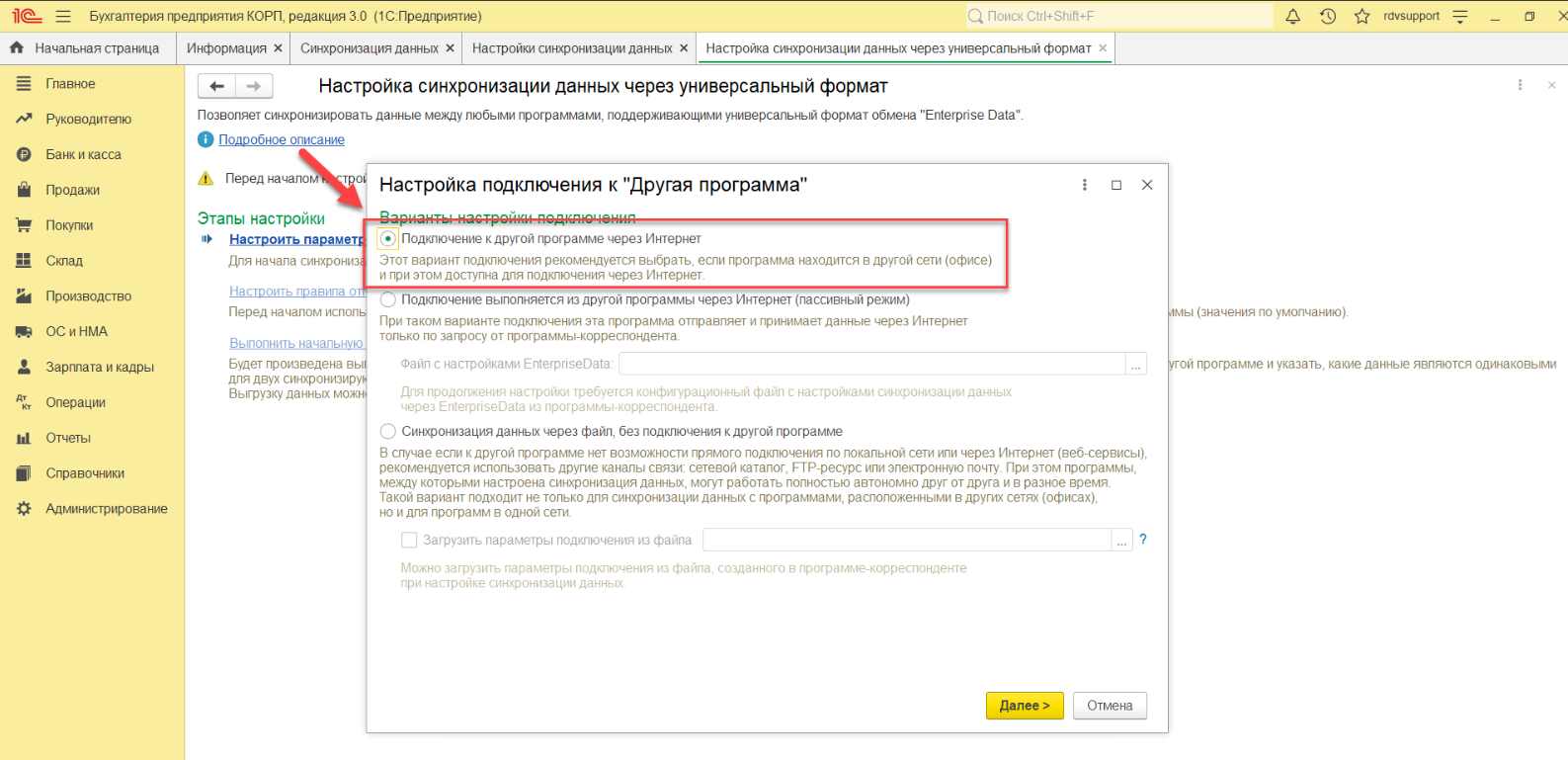Open the dialog's three-dot menu

(1084, 185)
